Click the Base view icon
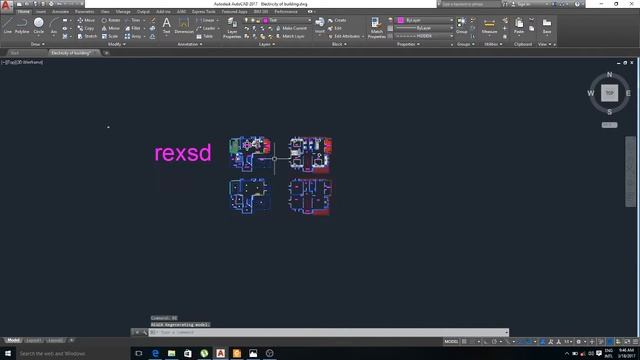This screenshot has width=640, height=360. [547, 25]
